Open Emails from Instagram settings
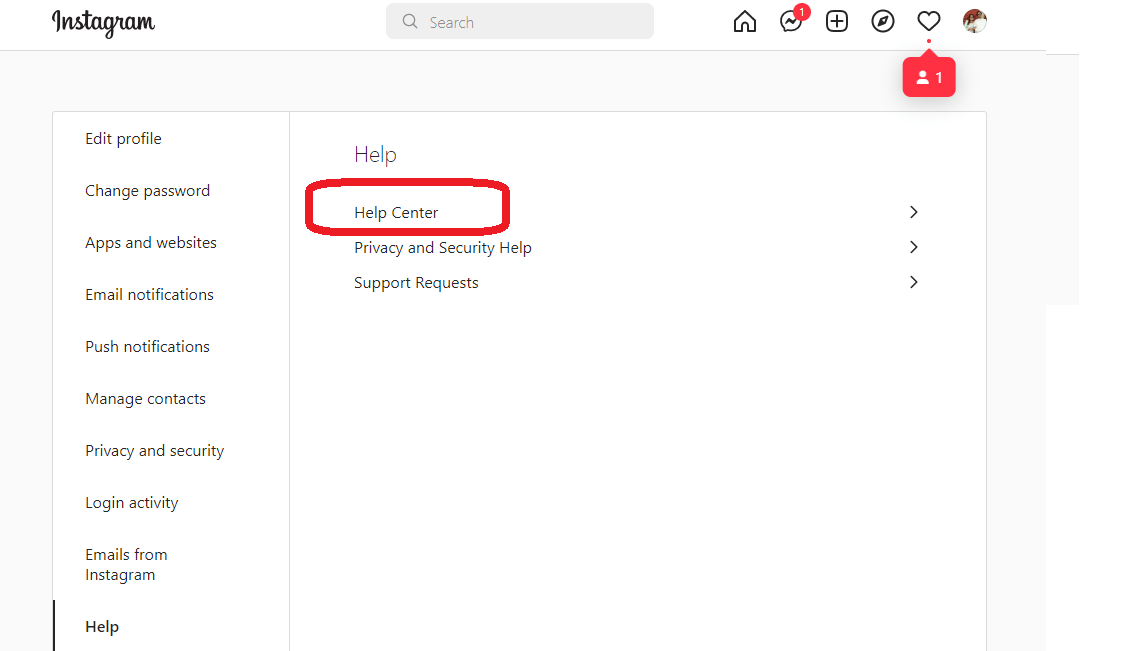The image size is (1146, 651). [x=126, y=565]
